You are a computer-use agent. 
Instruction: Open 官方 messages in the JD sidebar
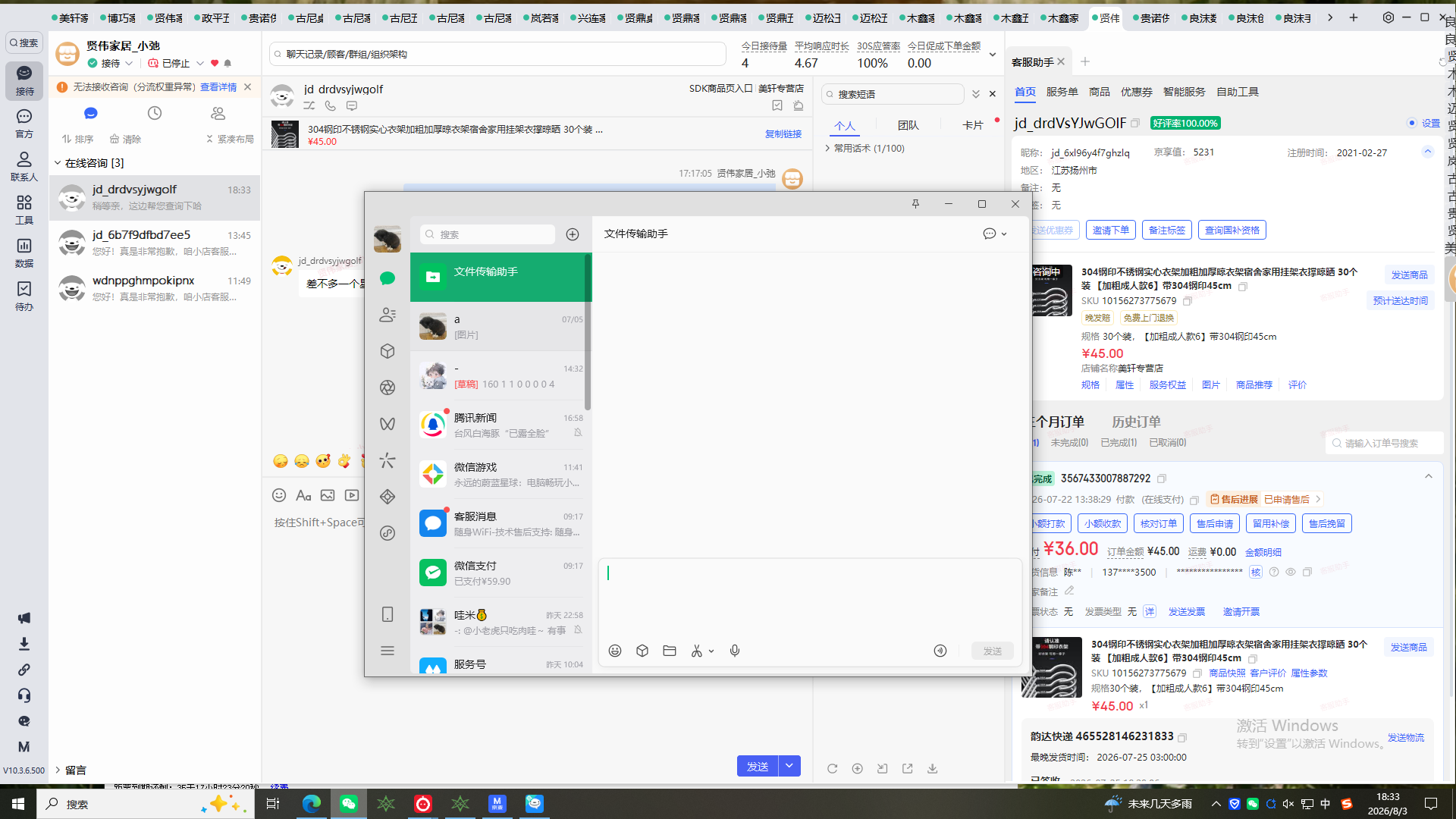tap(24, 123)
